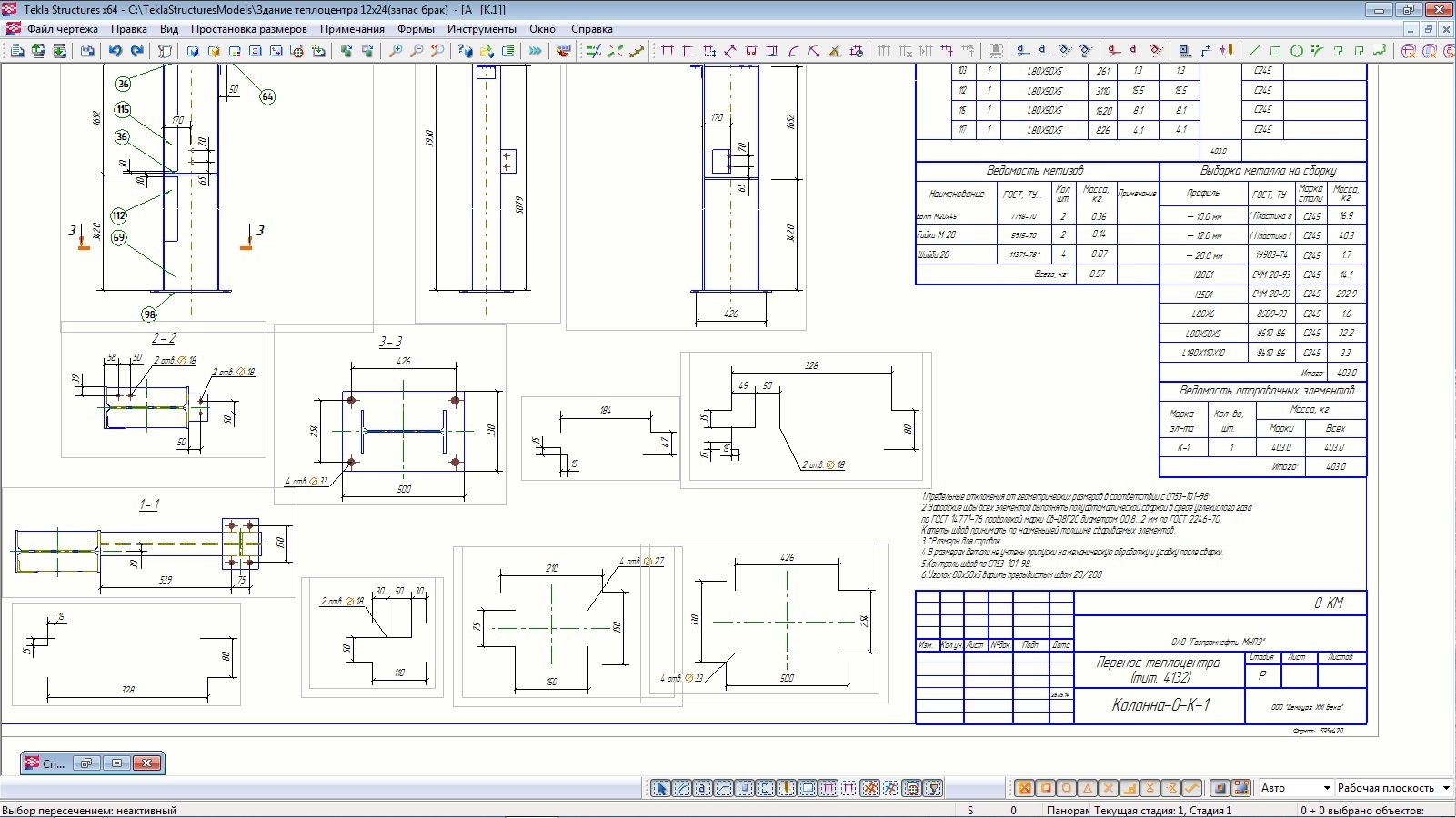Open the Инструменты menu
The width and height of the screenshot is (1456, 818).
click(481, 29)
